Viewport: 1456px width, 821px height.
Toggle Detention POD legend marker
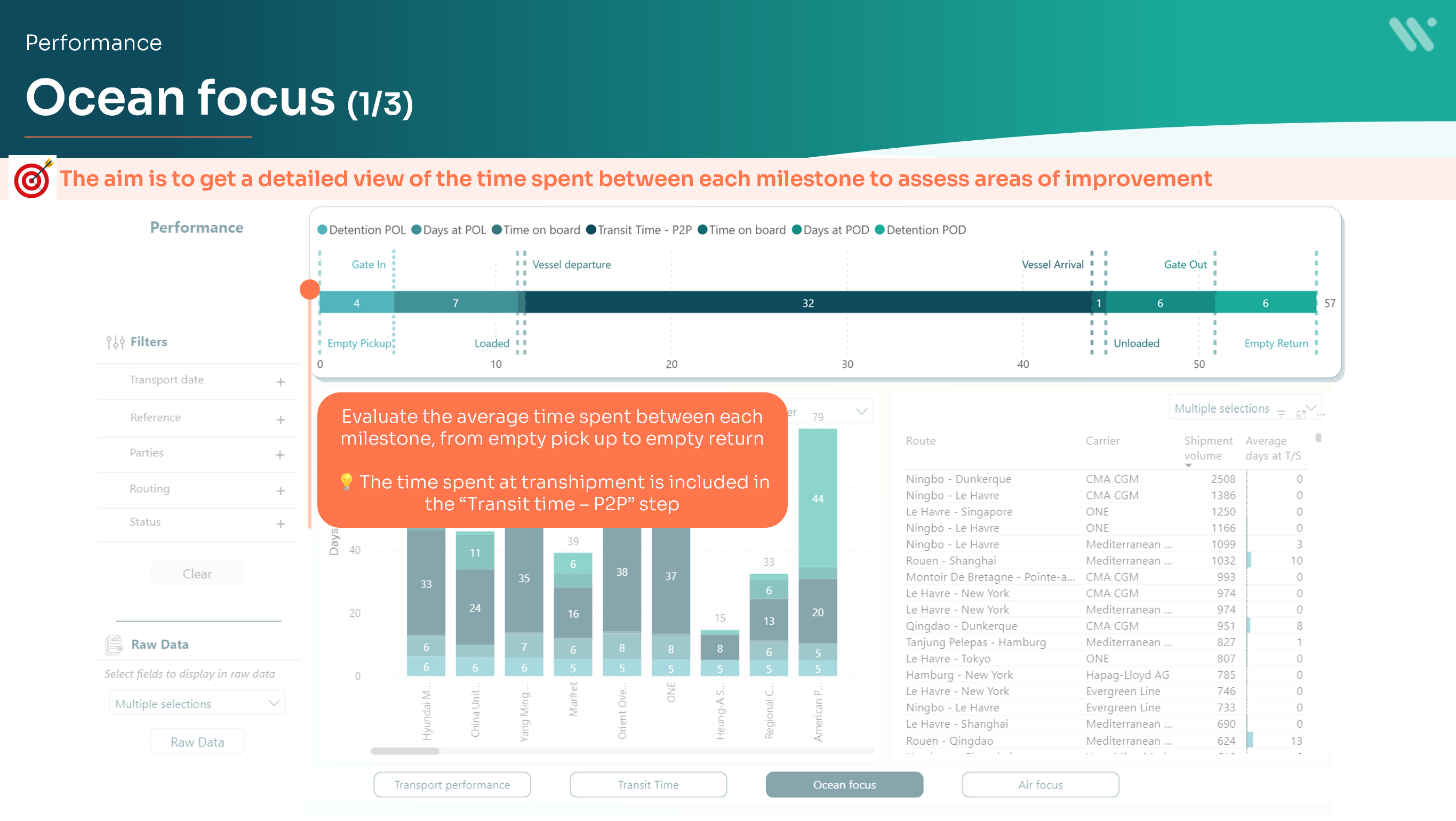coord(879,230)
